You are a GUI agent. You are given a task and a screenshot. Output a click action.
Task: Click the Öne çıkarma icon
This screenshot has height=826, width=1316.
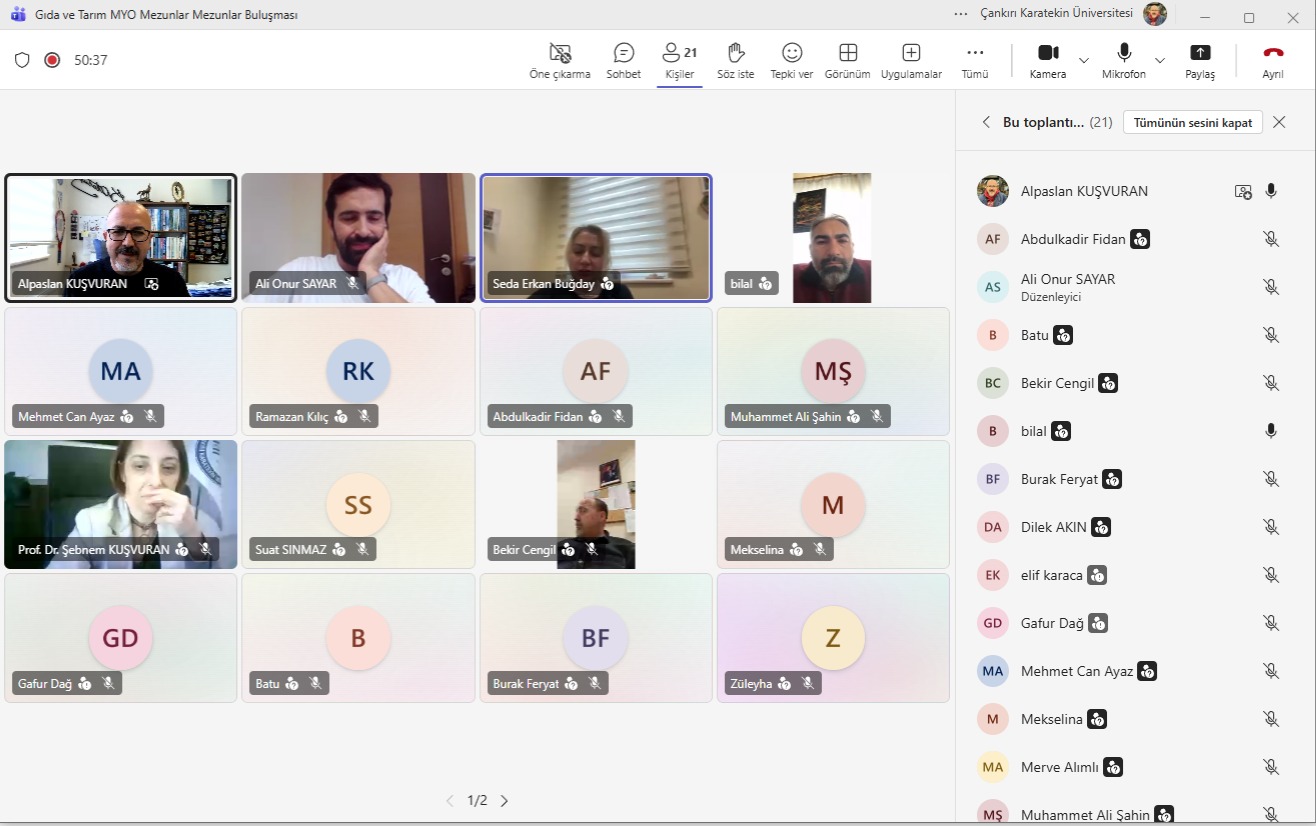coord(560,60)
